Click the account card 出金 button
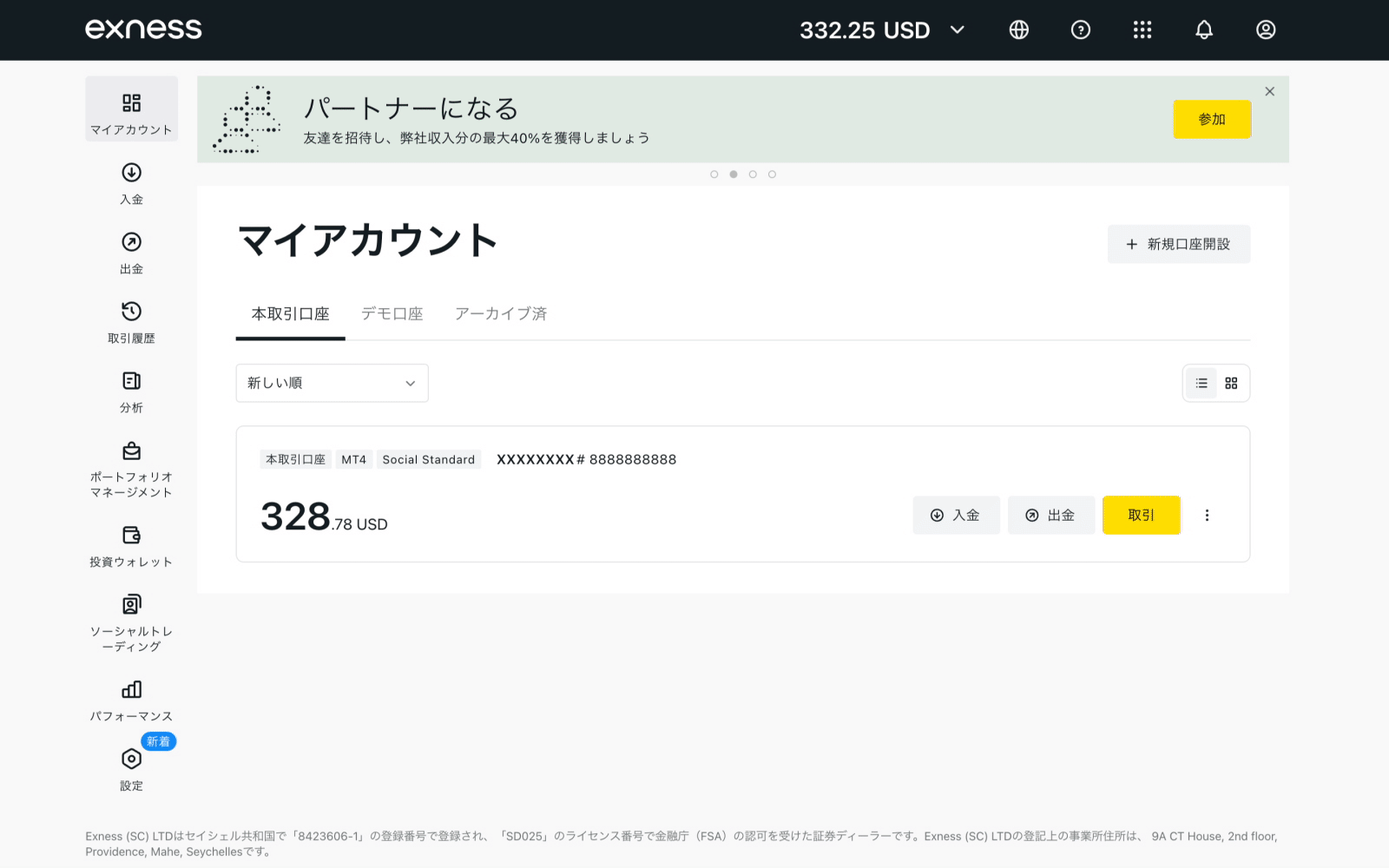The image size is (1389, 868). [x=1050, y=515]
